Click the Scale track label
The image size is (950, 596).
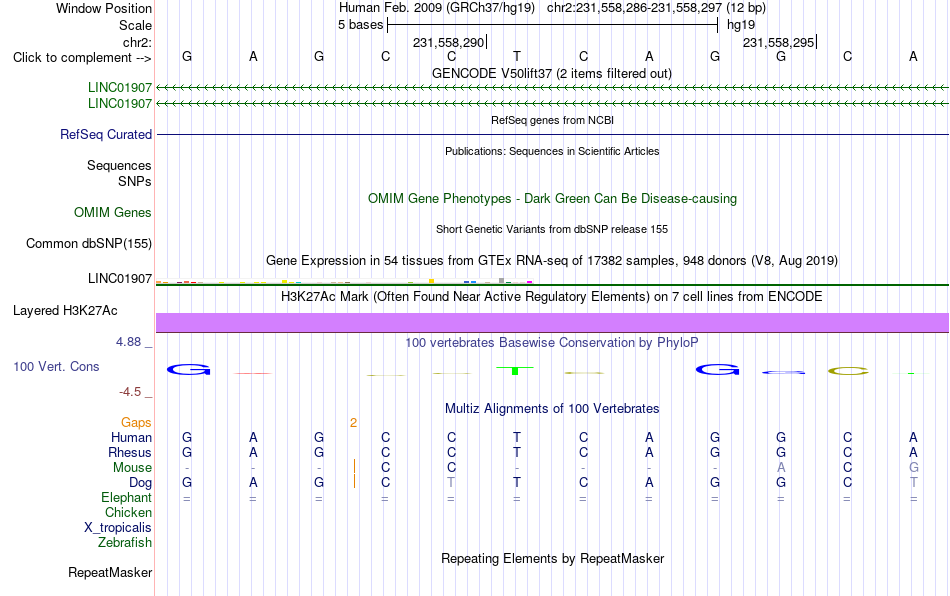tap(135, 25)
